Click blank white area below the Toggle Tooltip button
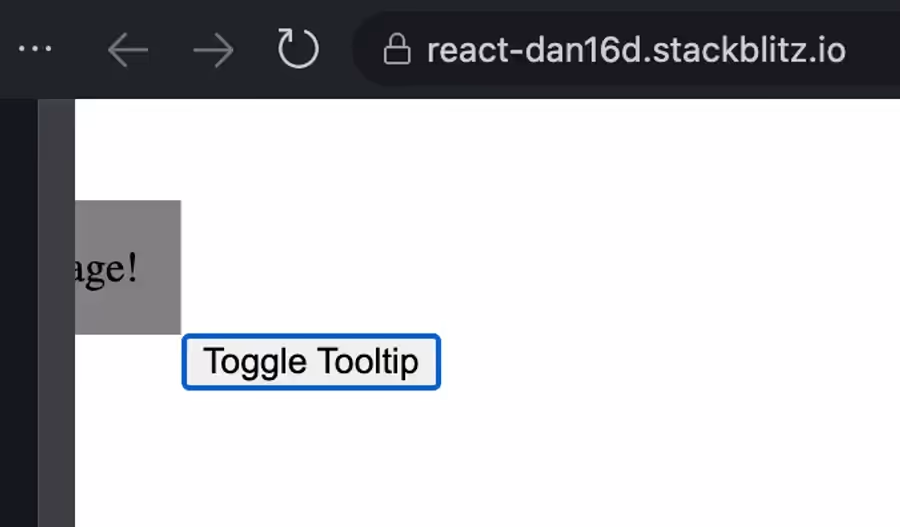 311,459
